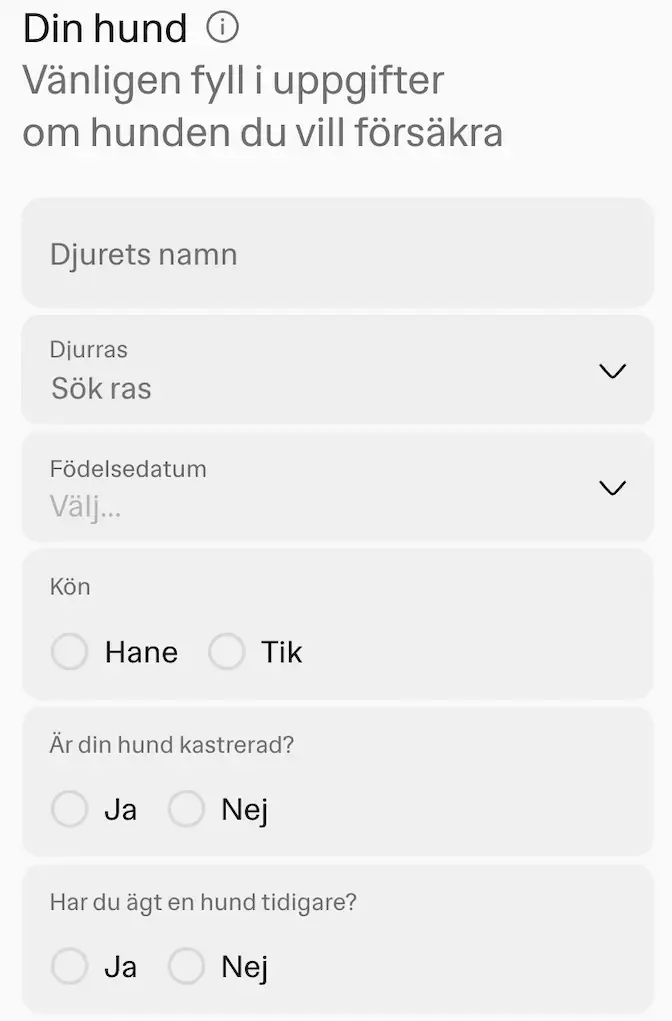Image resolution: width=672 pixels, height=1021 pixels.
Task: Select Ja under Har du ägt en hund tidigare
Action: pyautogui.click(x=69, y=966)
